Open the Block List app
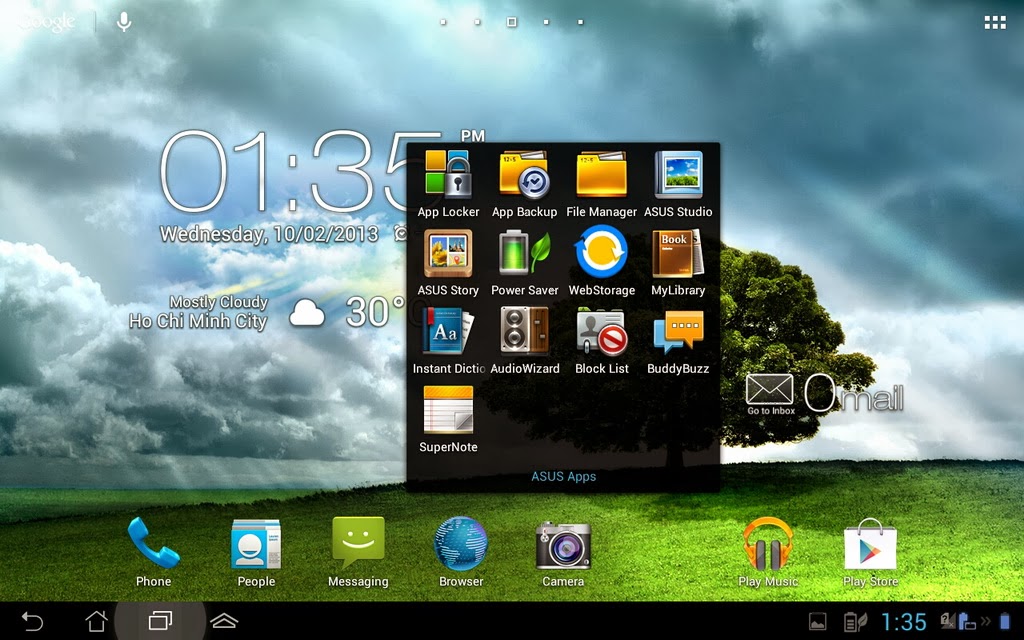This screenshot has width=1024, height=640. (601, 332)
